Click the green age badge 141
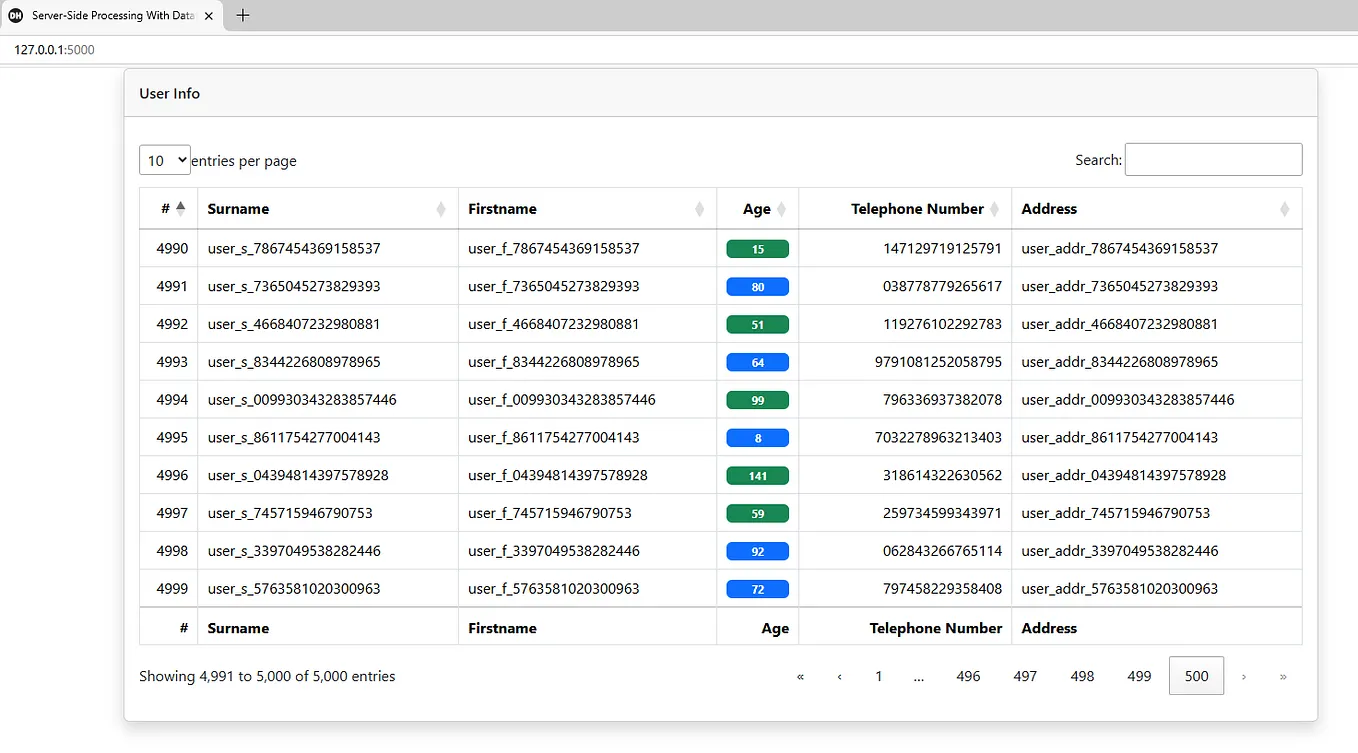The image size is (1358, 753). [758, 476]
